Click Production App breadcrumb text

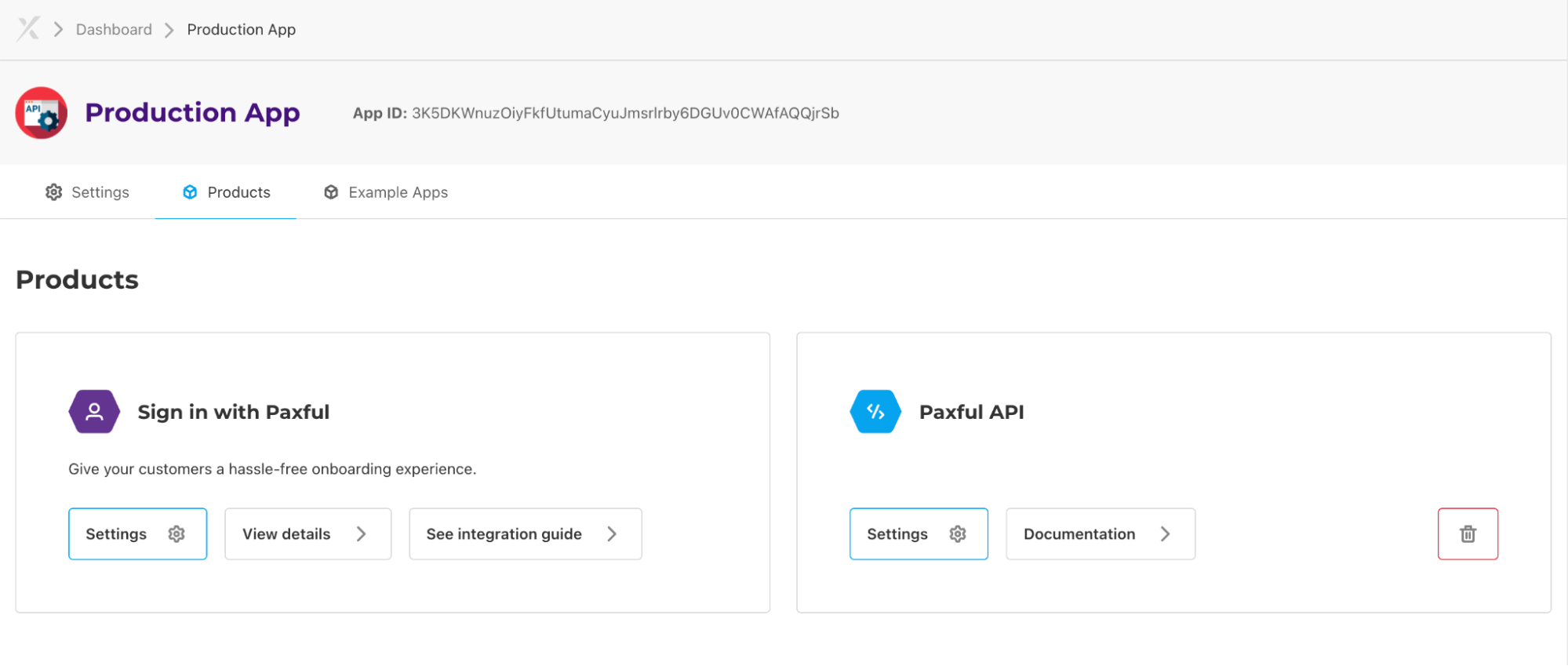click(x=241, y=30)
